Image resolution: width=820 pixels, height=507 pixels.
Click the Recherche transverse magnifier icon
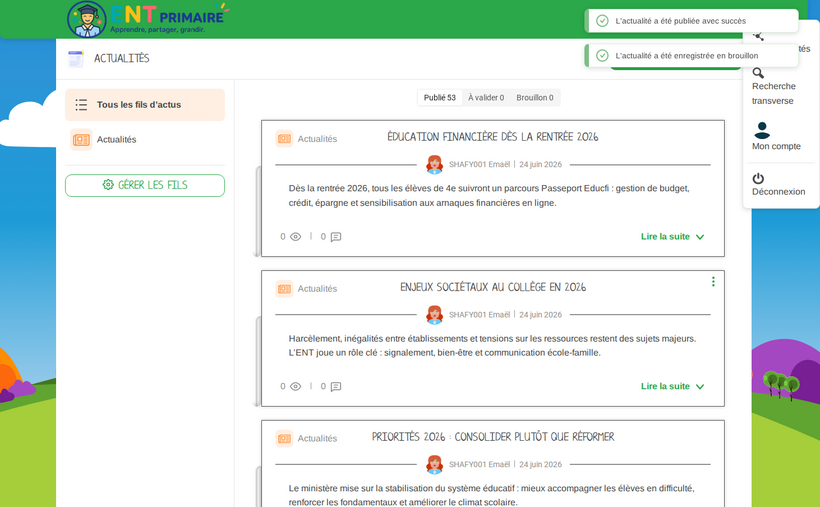[758, 73]
